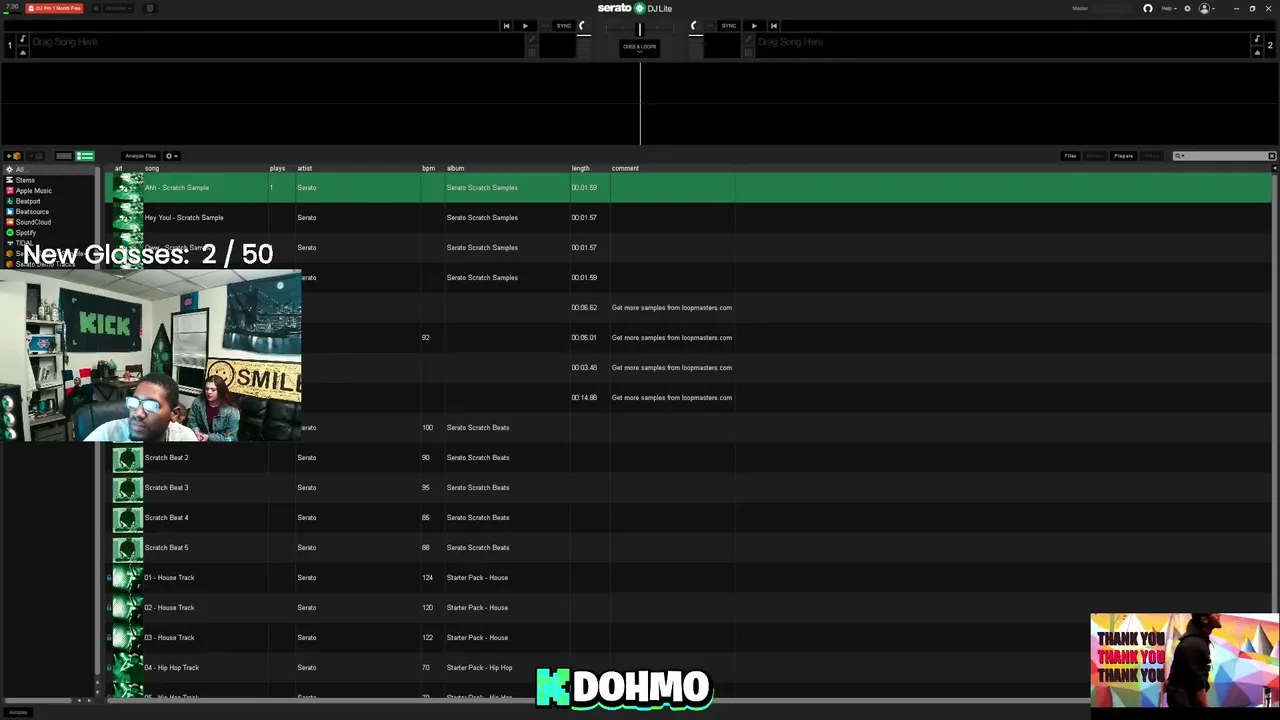Enable SYNC on deck 2
This screenshot has height=720, width=1280.
point(729,26)
